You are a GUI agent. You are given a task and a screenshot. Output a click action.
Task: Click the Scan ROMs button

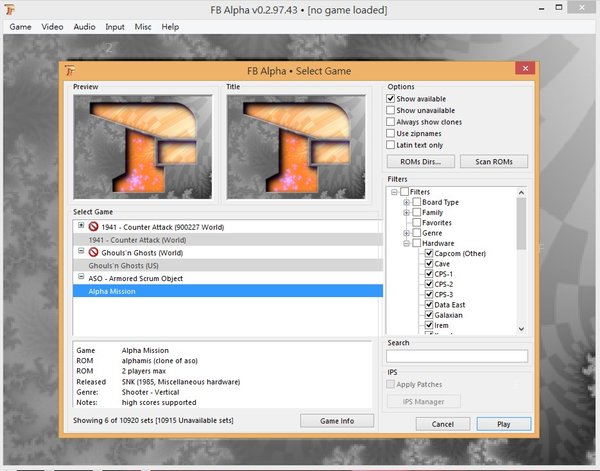(x=494, y=161)
